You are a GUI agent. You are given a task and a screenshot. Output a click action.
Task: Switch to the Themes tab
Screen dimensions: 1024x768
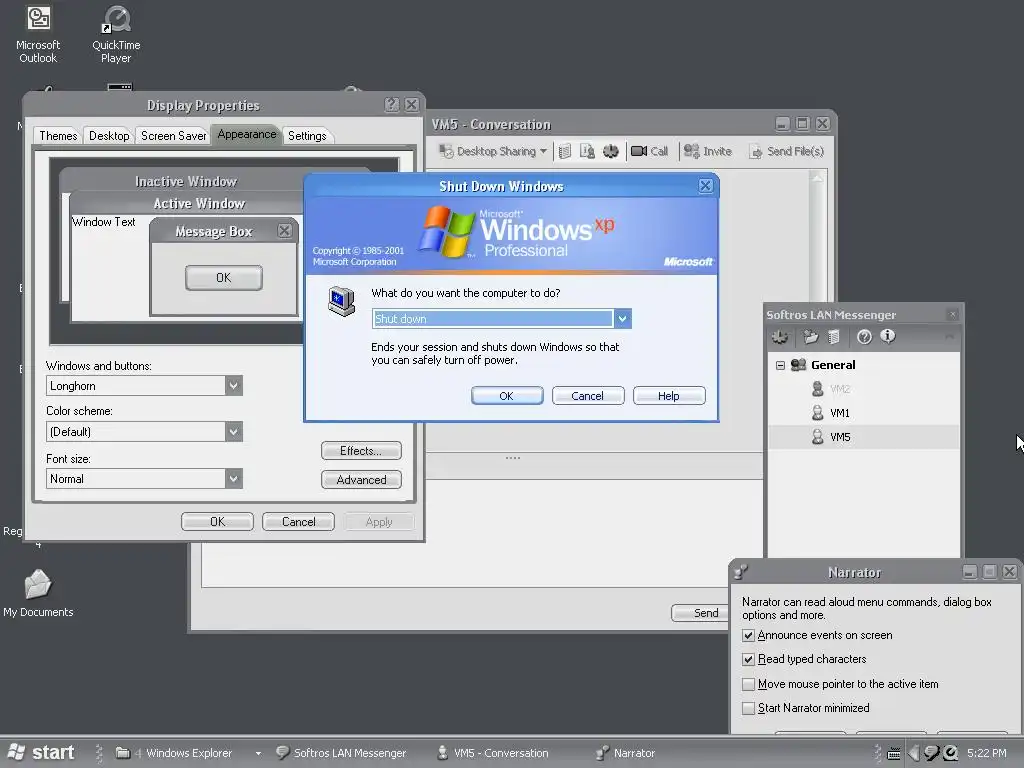click(x=58, y=136)
